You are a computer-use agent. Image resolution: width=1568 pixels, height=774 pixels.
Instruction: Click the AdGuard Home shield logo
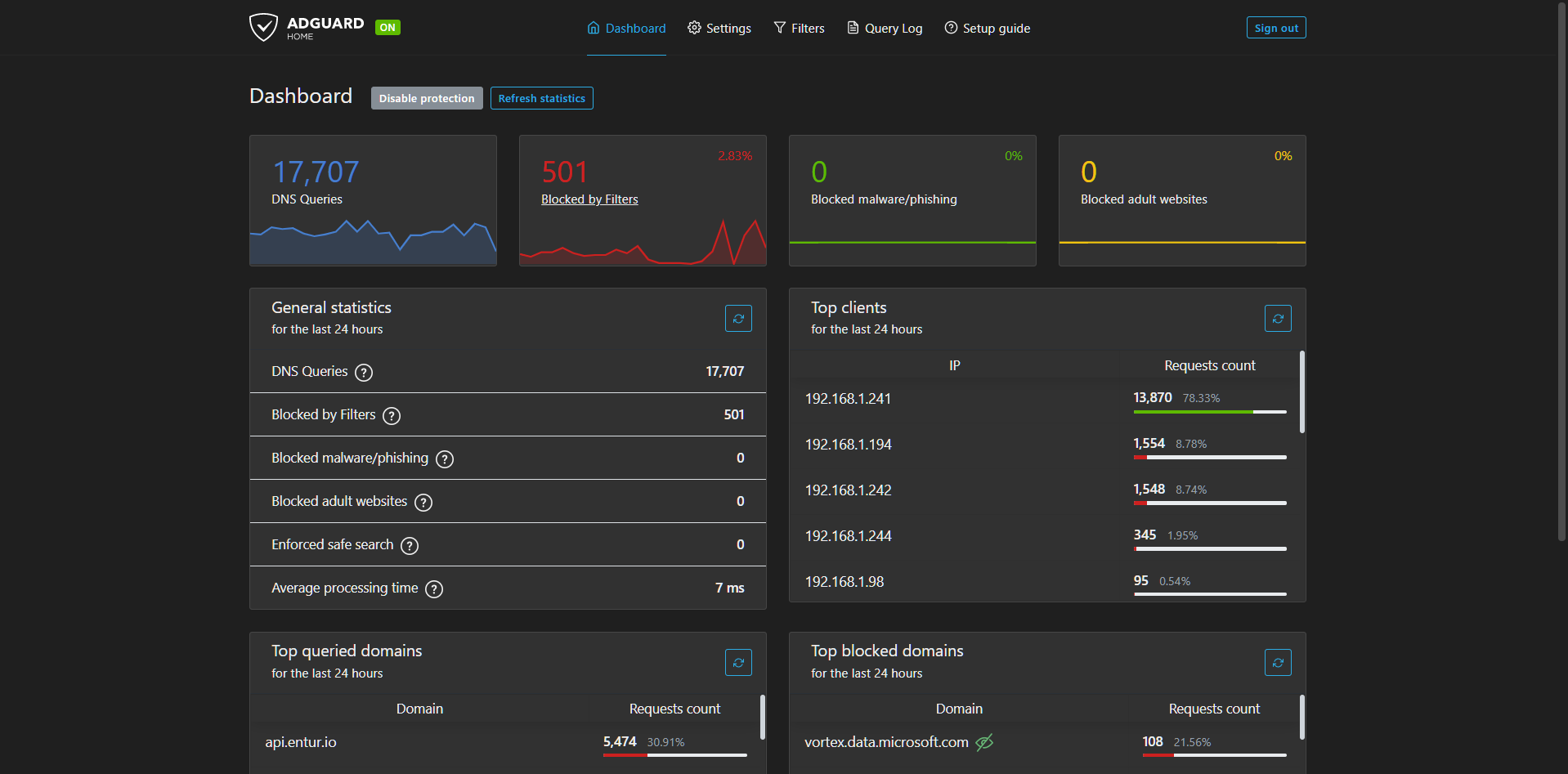tap(263, 27)
